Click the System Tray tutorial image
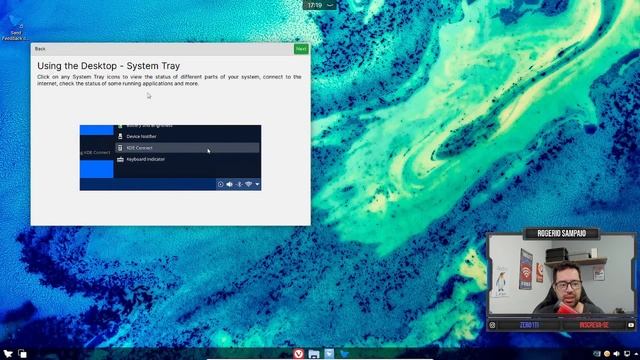The height and width of the screenshot is (360, 640). [170, 158]
